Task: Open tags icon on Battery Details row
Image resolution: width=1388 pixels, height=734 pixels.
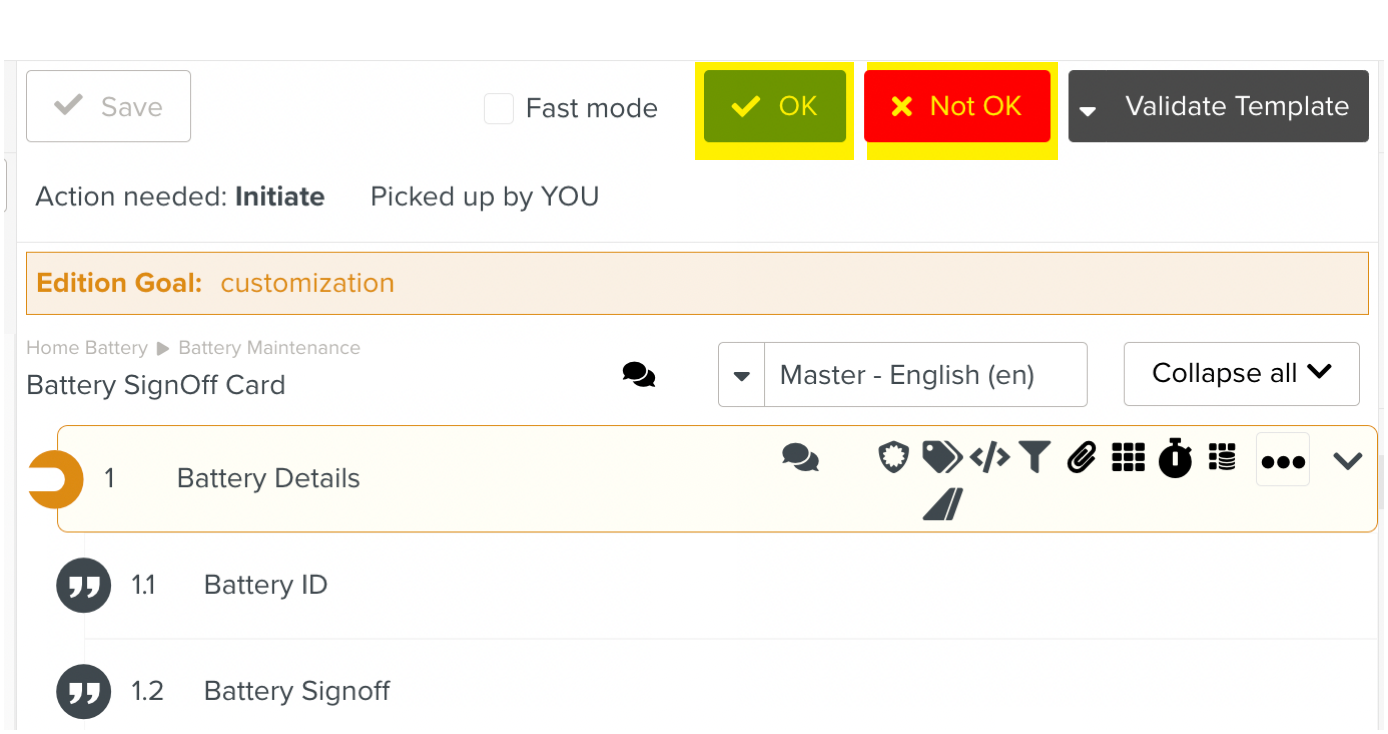Action: coord(940,458)
